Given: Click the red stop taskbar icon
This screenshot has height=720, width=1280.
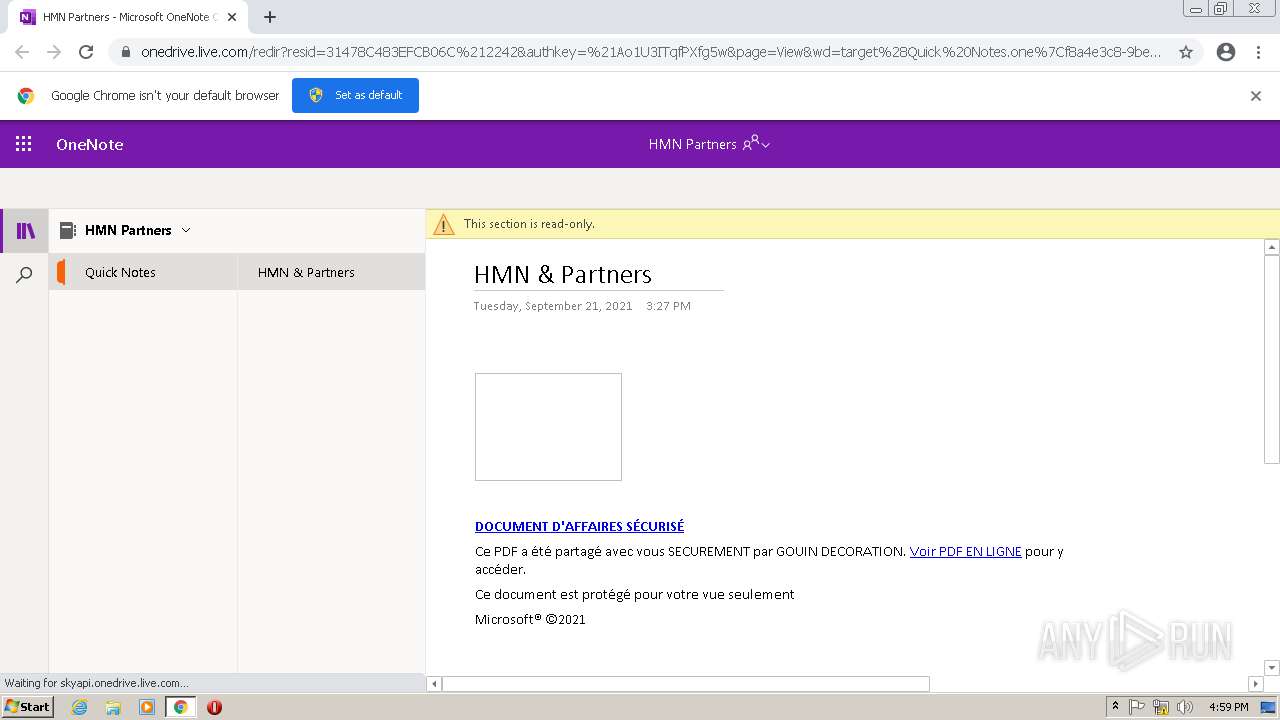Looking at the screenshot, I should tap(214, 707).
